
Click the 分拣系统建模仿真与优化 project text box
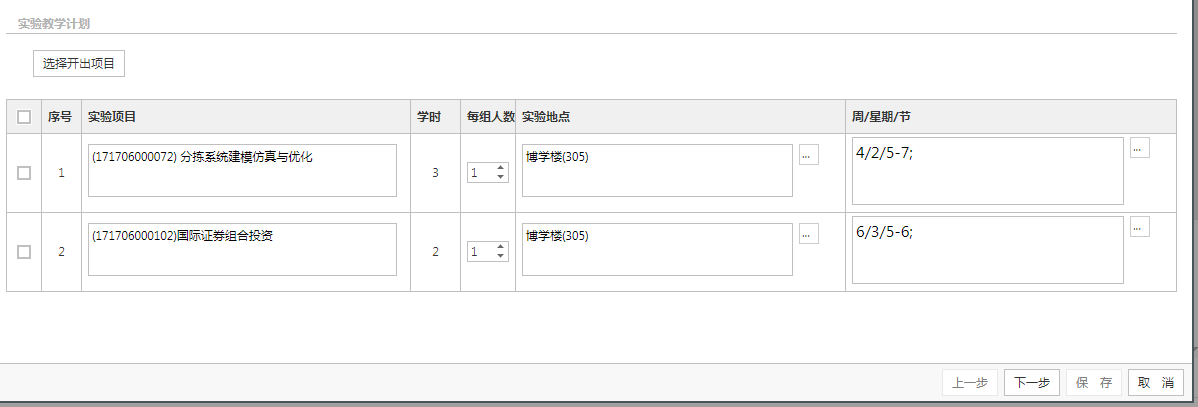pos(242,171)
